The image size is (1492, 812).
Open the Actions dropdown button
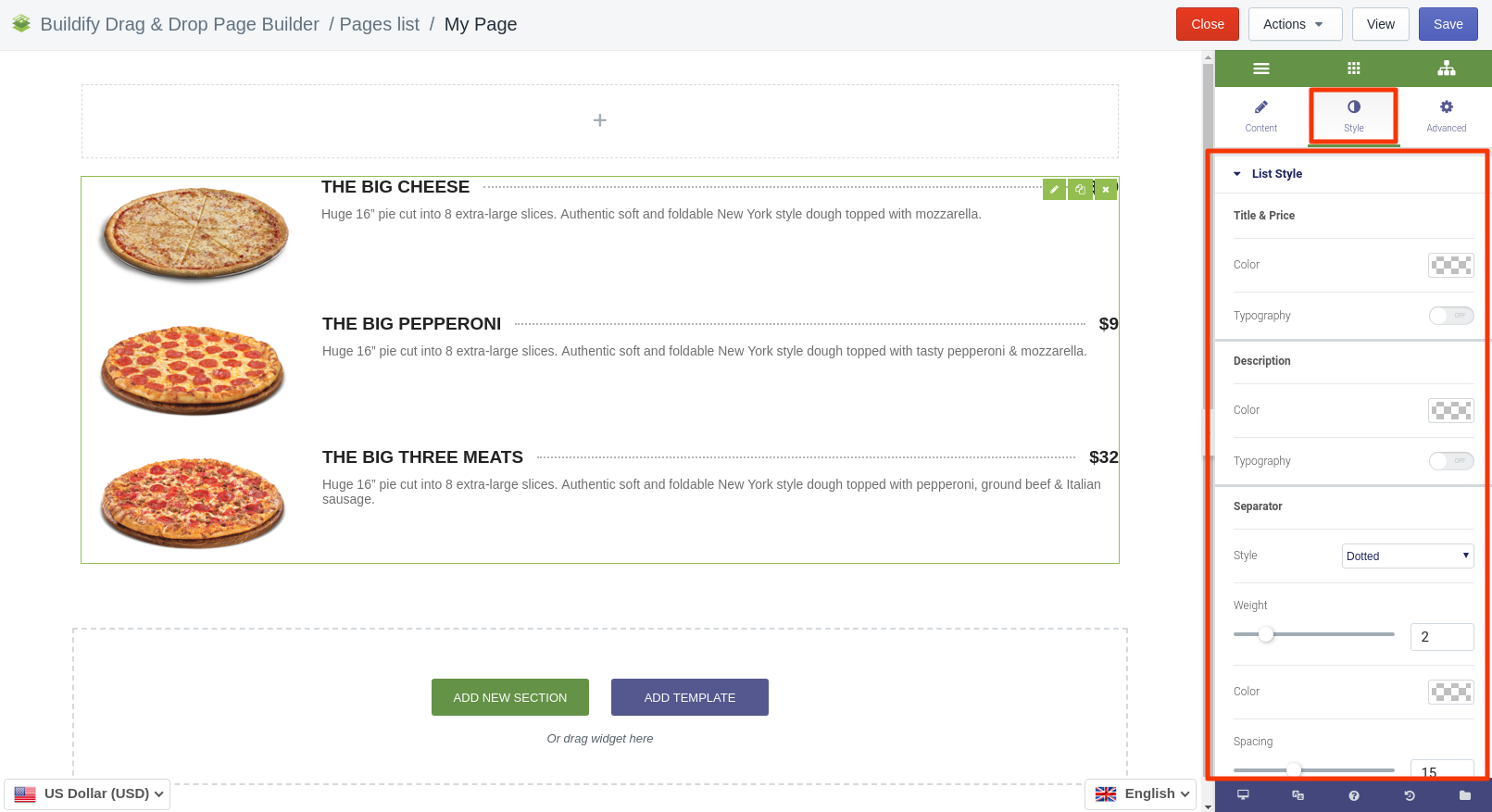[1295, 24]
